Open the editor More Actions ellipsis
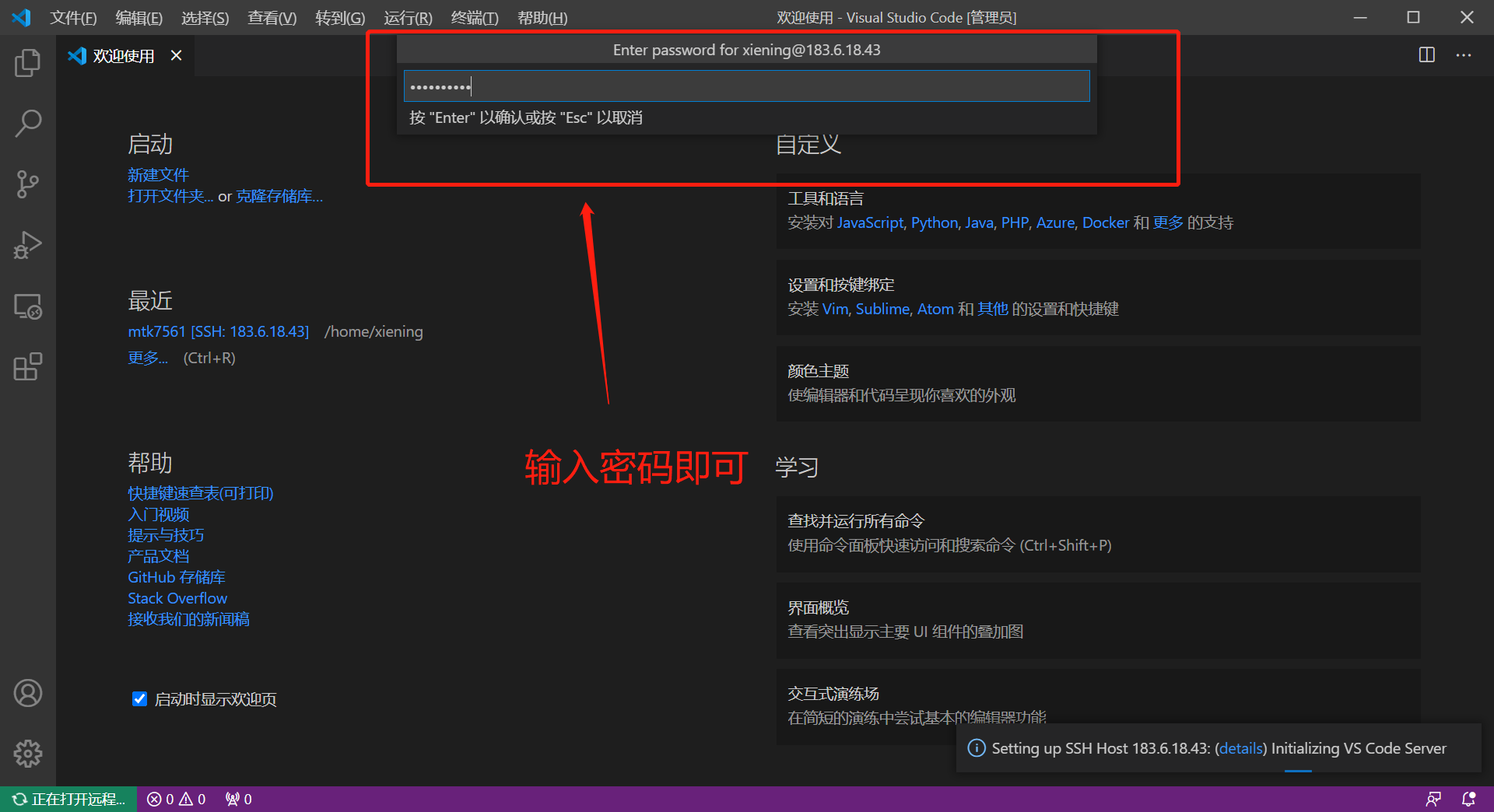 tap(1464, 55)
